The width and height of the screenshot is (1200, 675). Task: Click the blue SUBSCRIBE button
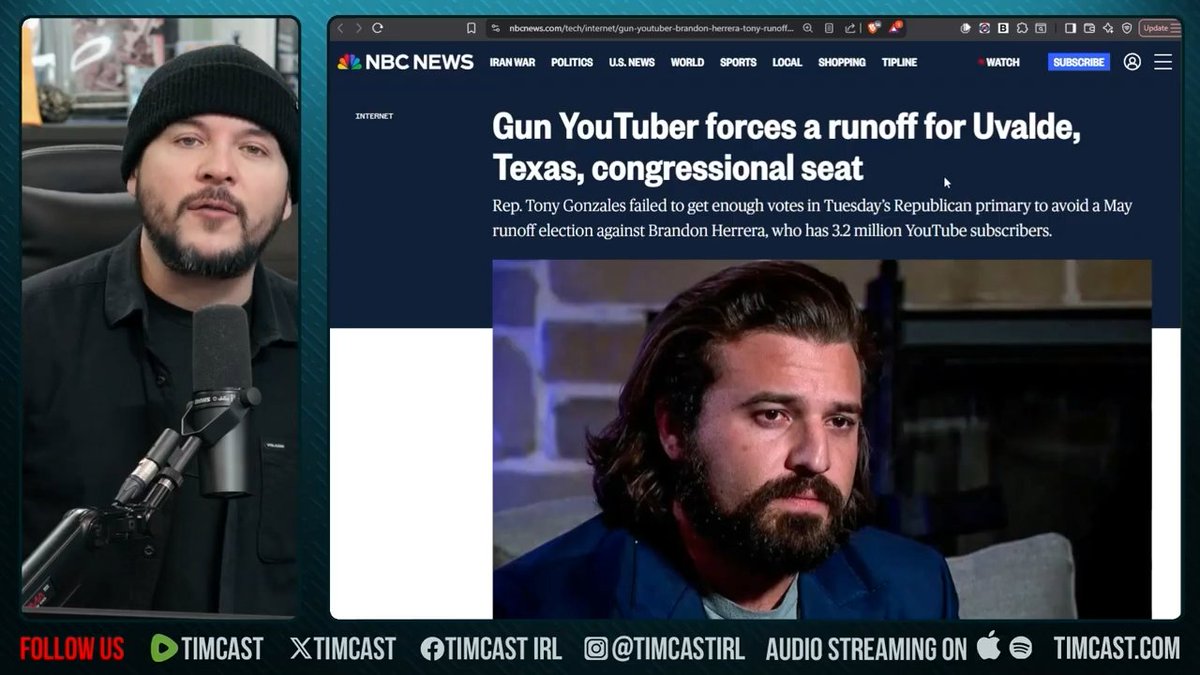[1079, 62]
